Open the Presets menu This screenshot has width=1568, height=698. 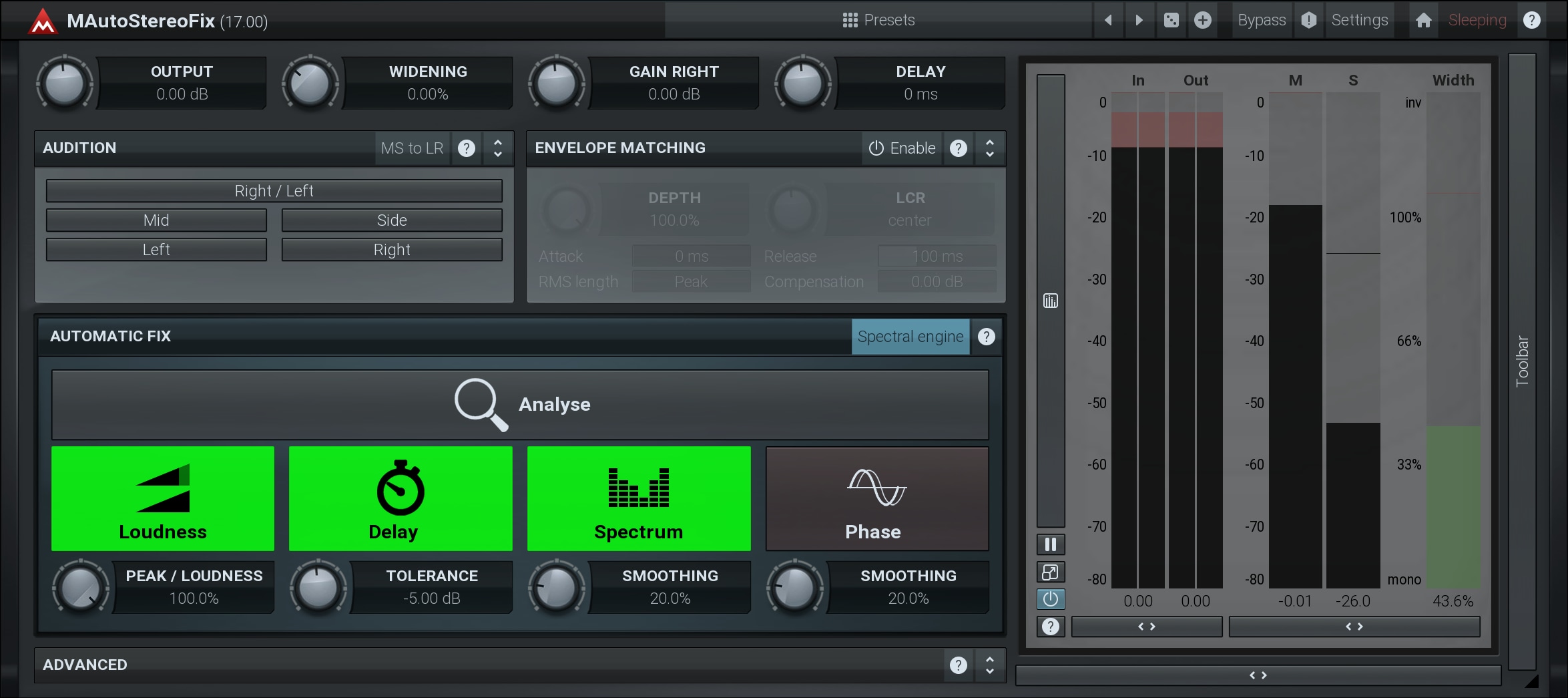878,20
